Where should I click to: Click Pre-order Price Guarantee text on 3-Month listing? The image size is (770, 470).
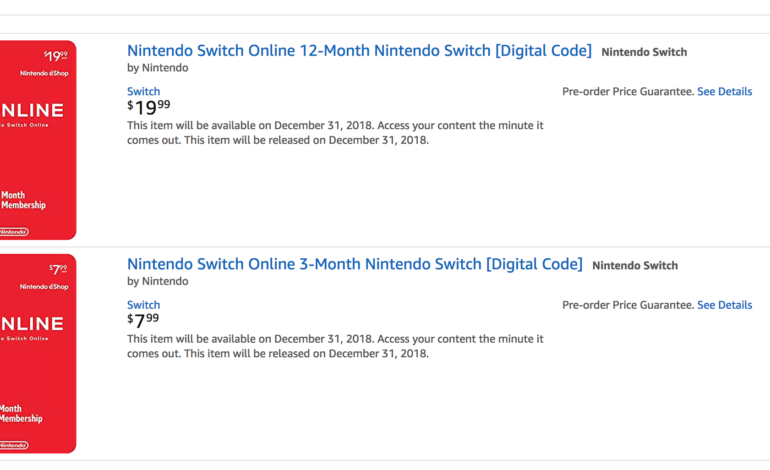click(x=627, y=305)
